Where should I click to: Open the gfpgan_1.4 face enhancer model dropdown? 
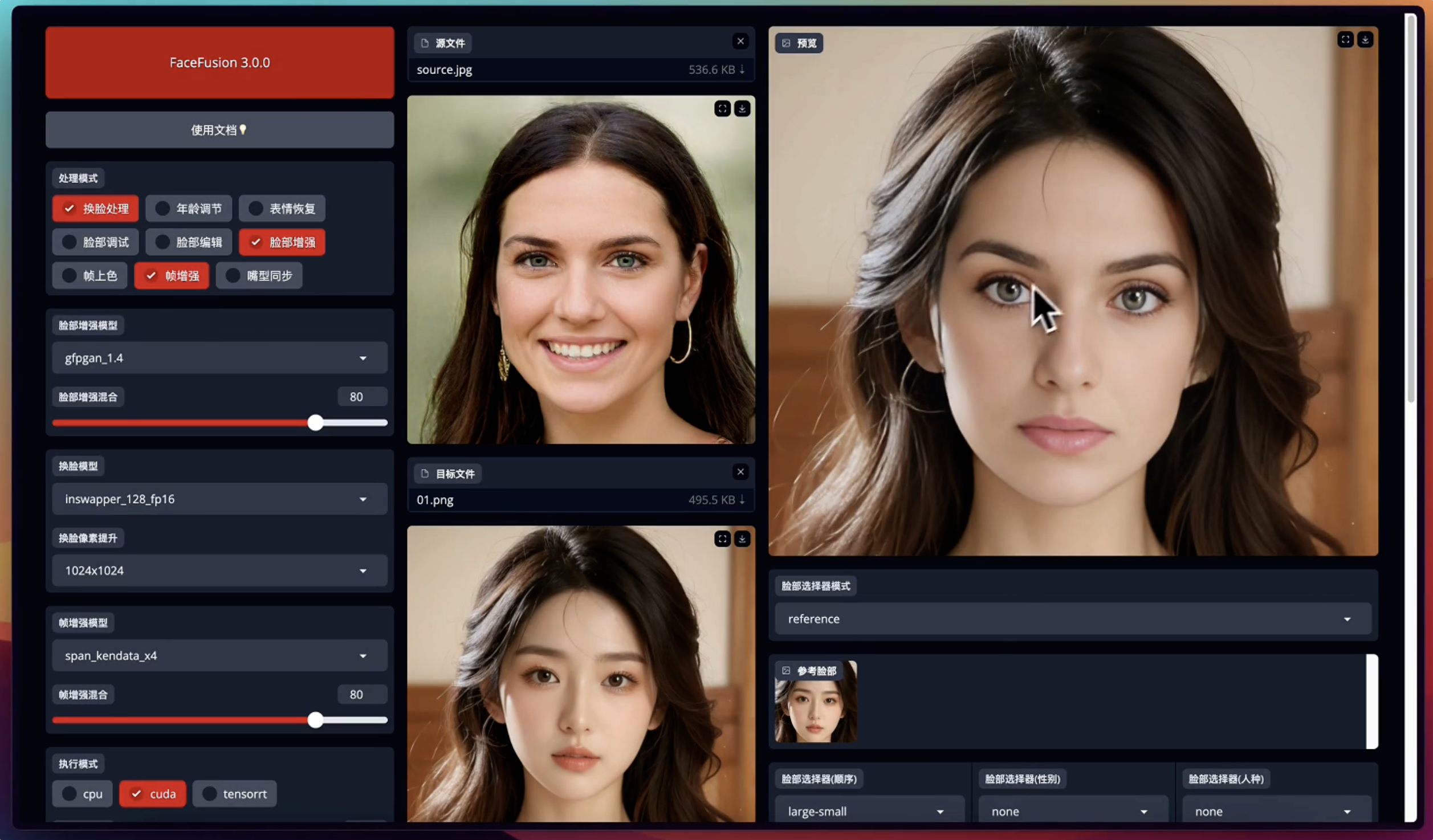(219, 358)
